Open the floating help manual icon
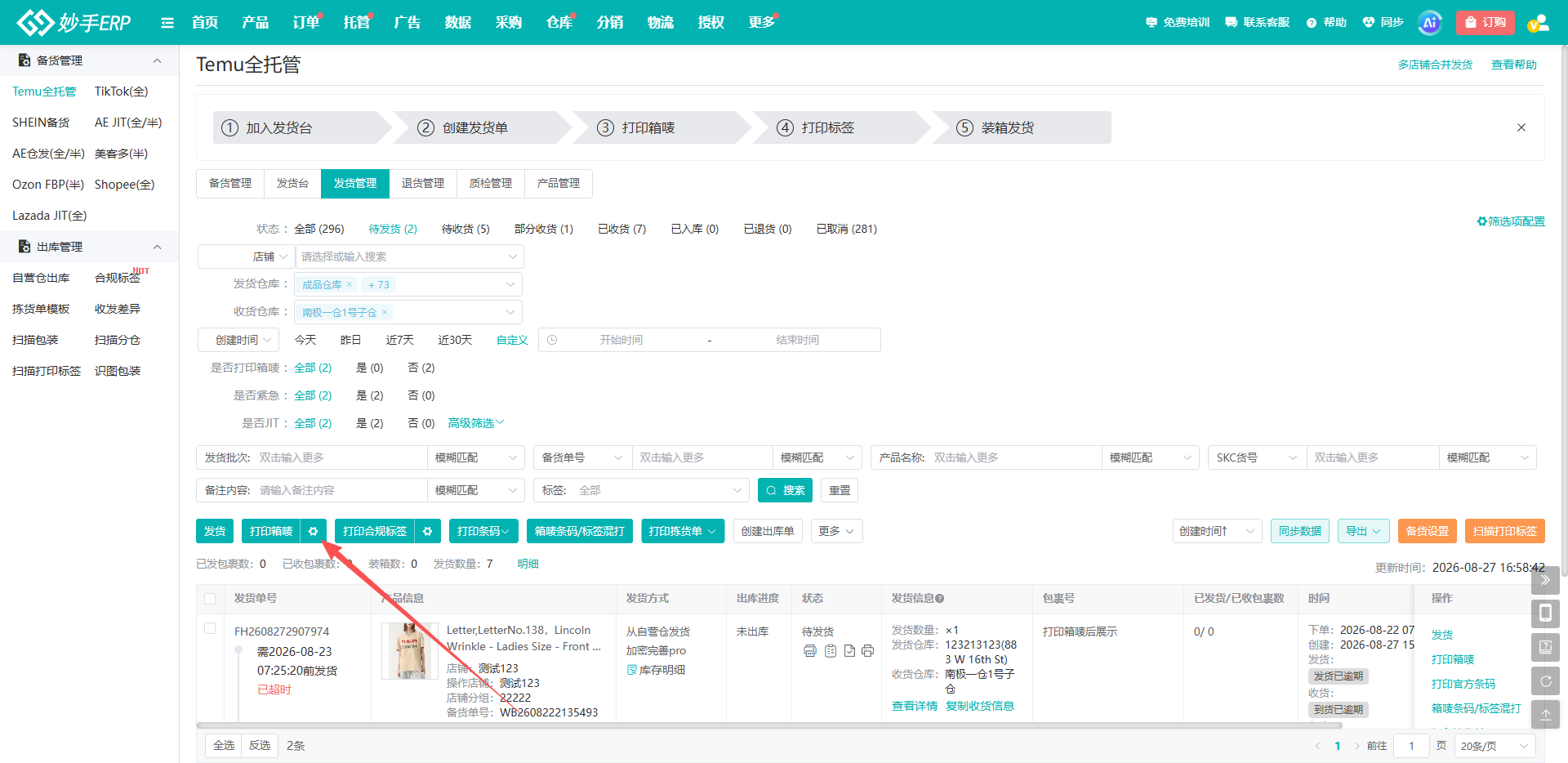 (1545, 647)
